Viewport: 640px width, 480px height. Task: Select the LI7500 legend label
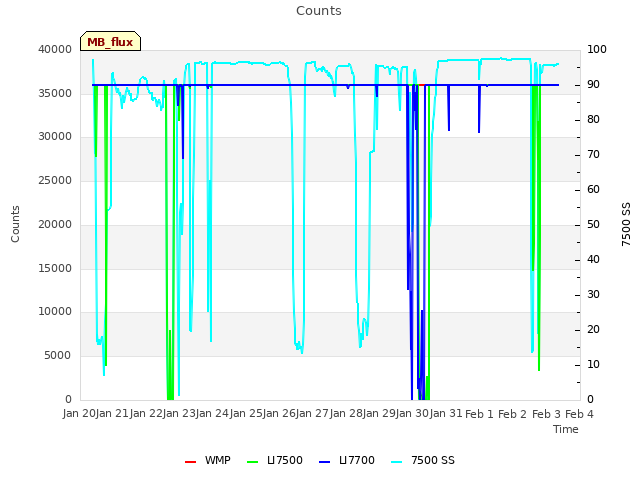285,460
